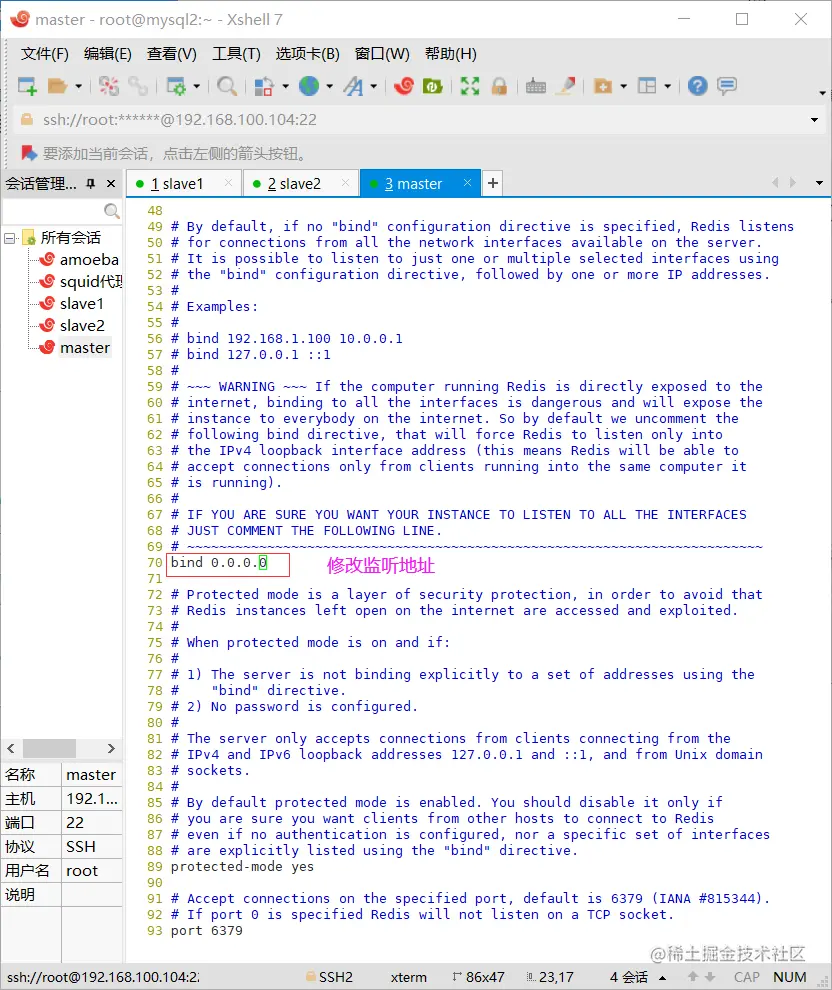832x990 pixels.
Task: Click the SSH2 status bar entry
Action: (x=330, y=977)
